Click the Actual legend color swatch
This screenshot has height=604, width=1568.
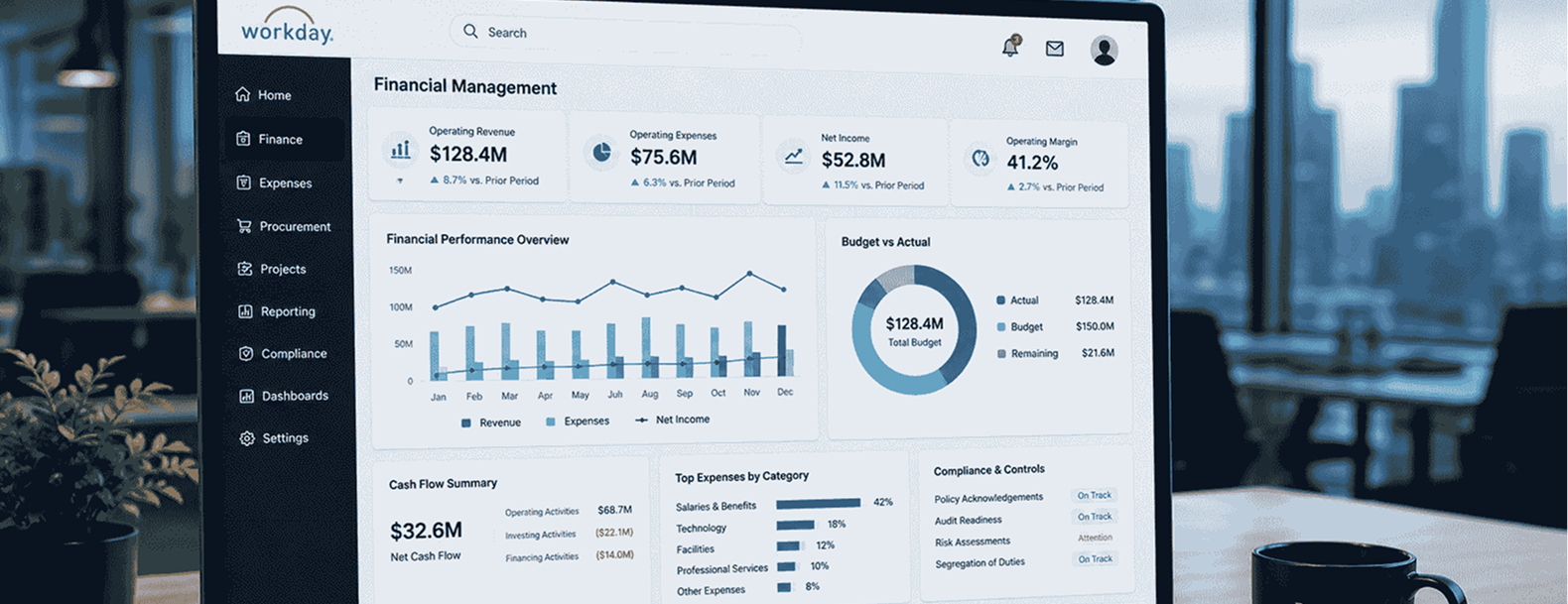pos(1000,300)
